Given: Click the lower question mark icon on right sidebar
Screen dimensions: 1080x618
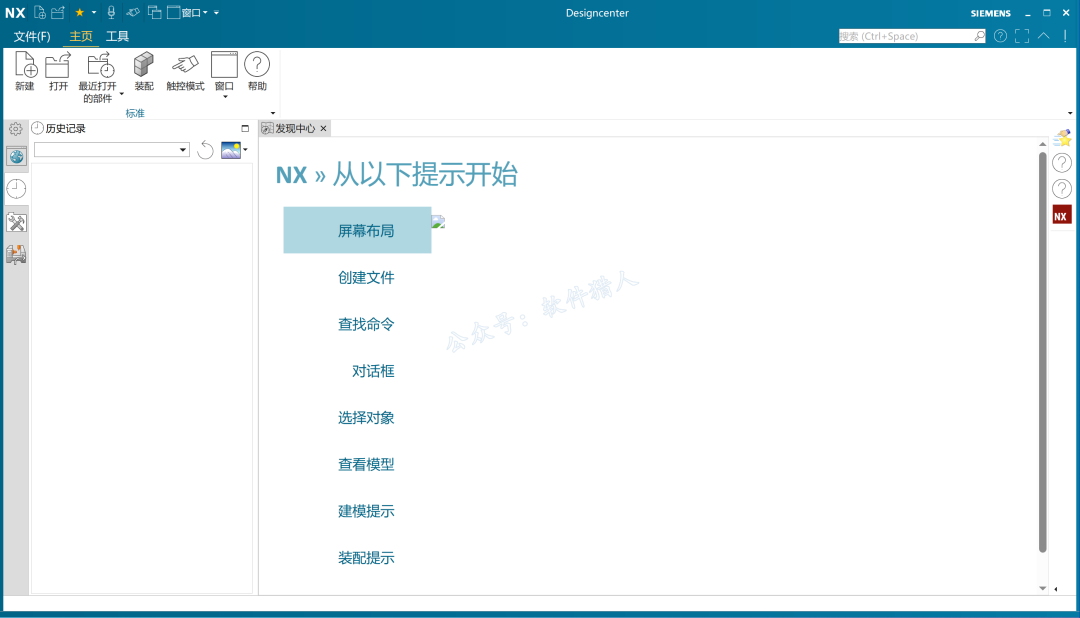Looking at the screenshot, I should [x=1062, y=189].
